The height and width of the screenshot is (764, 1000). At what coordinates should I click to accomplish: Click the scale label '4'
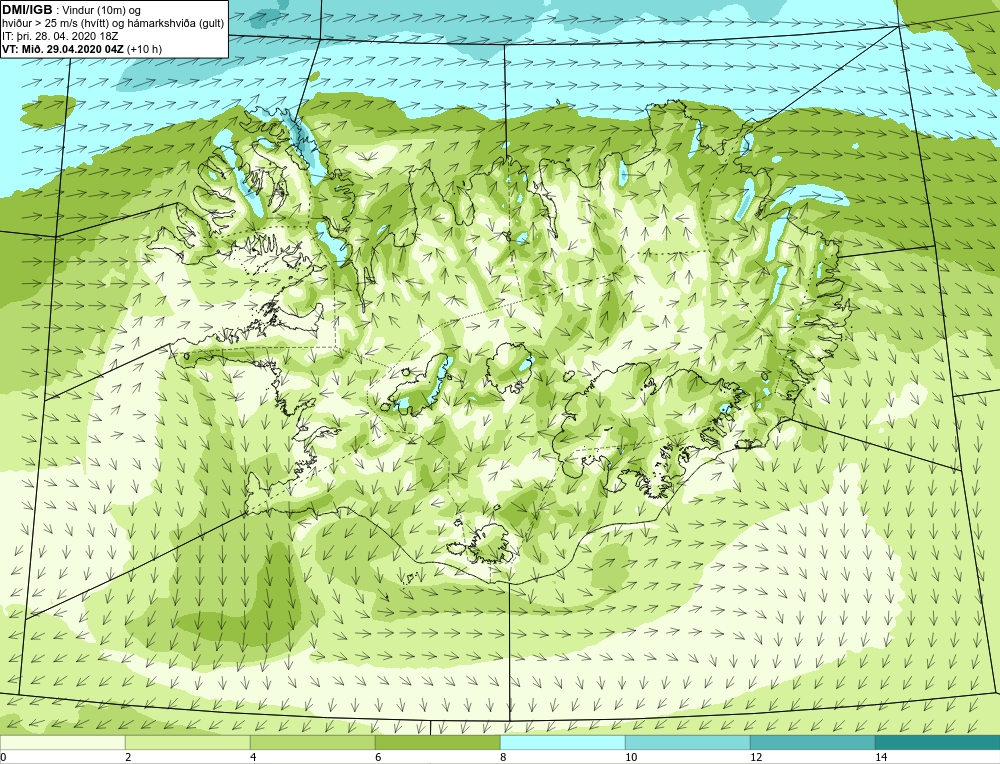[x=253, y=757]
